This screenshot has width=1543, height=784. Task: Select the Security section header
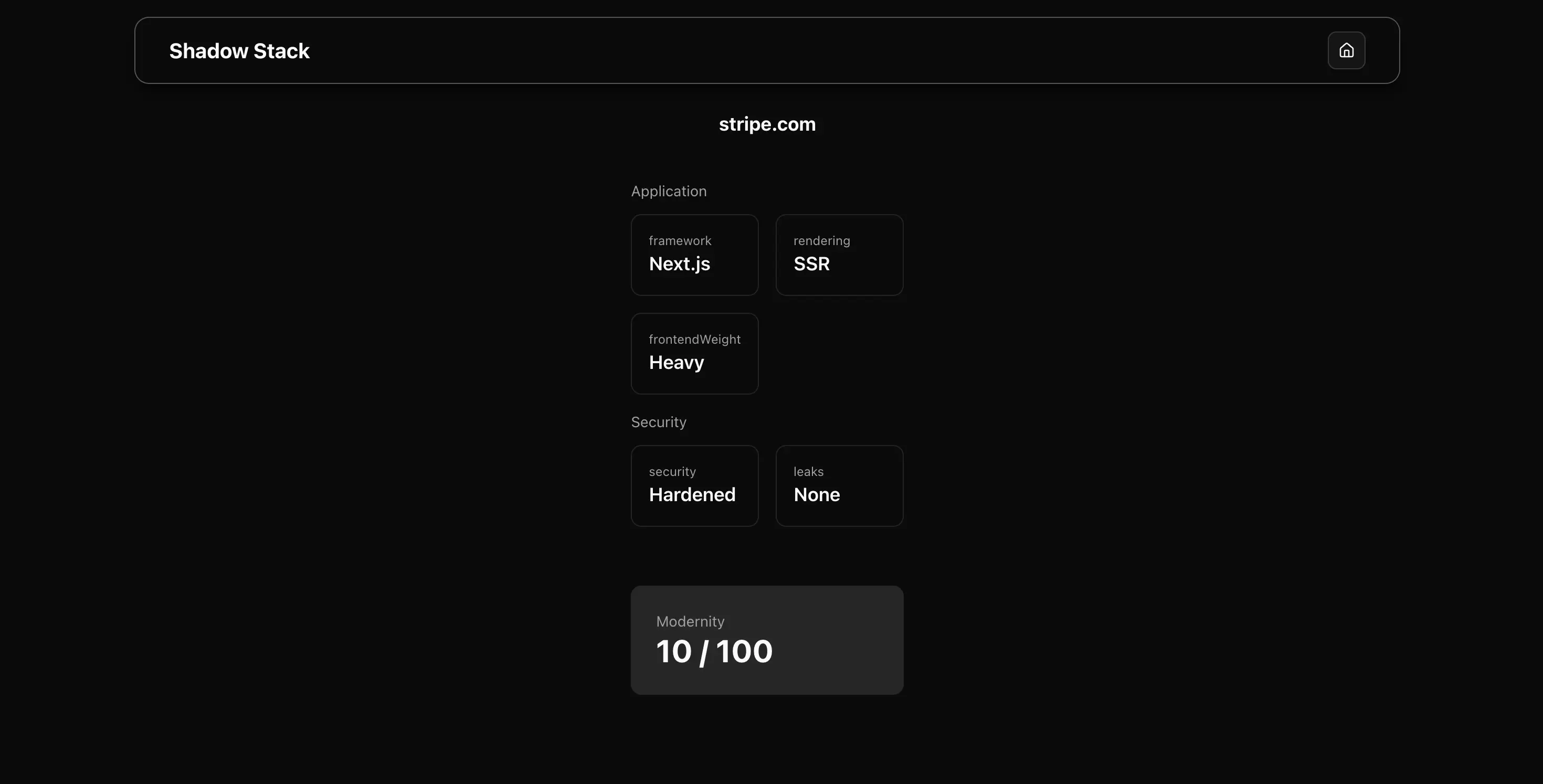pos(658,421)
